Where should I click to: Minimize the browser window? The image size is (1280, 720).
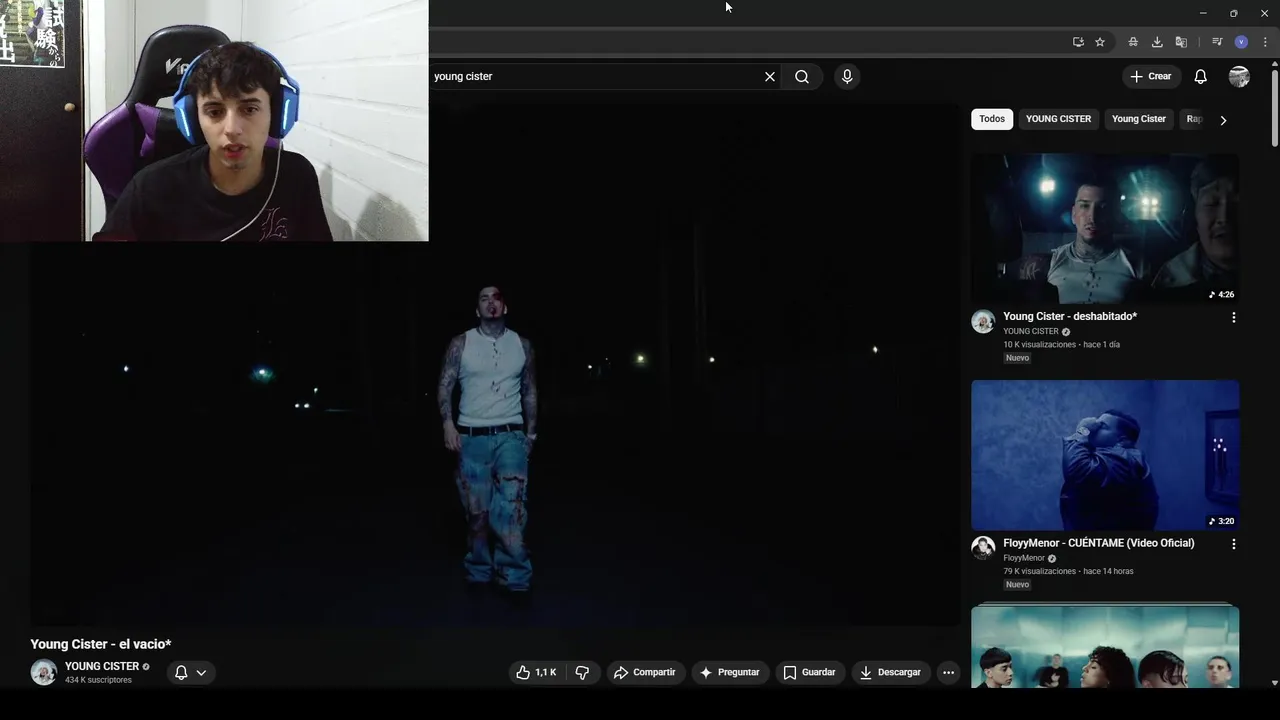1203,13
